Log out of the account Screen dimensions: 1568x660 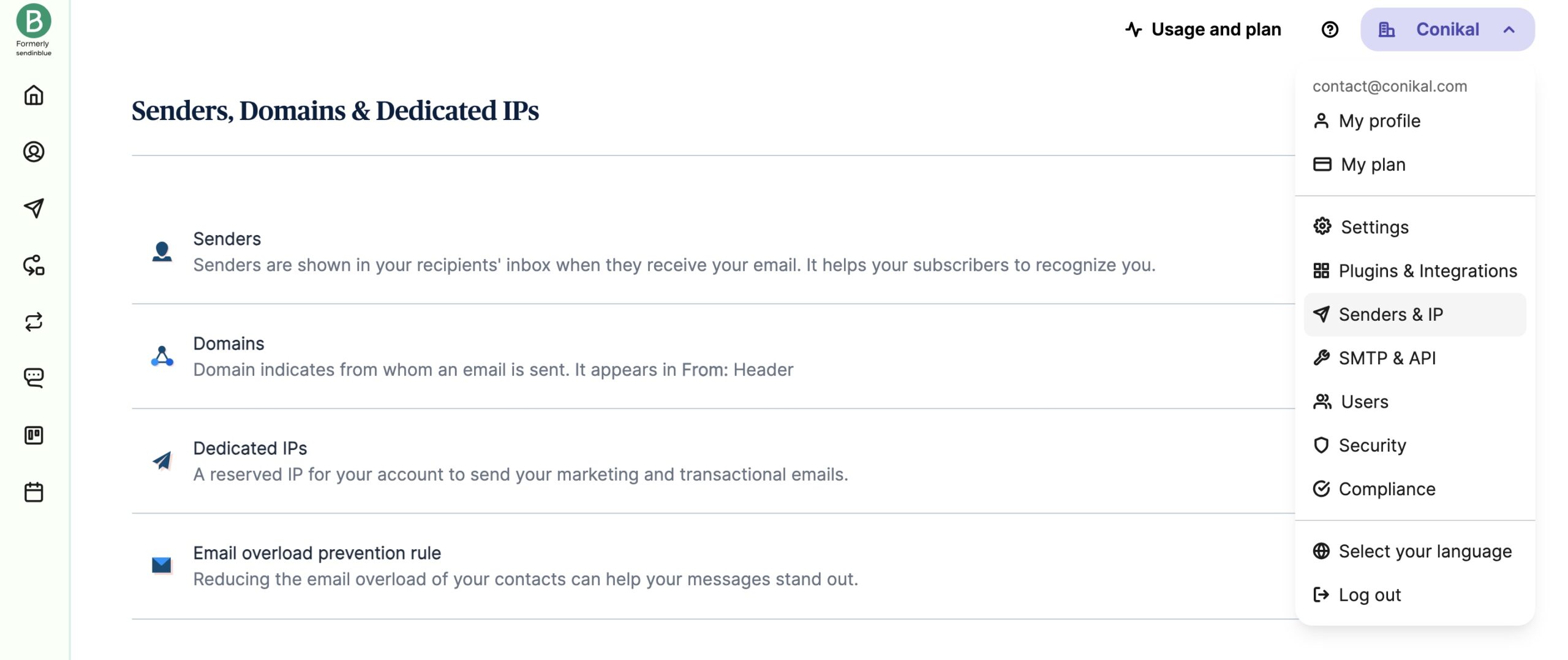point(1370,595)
